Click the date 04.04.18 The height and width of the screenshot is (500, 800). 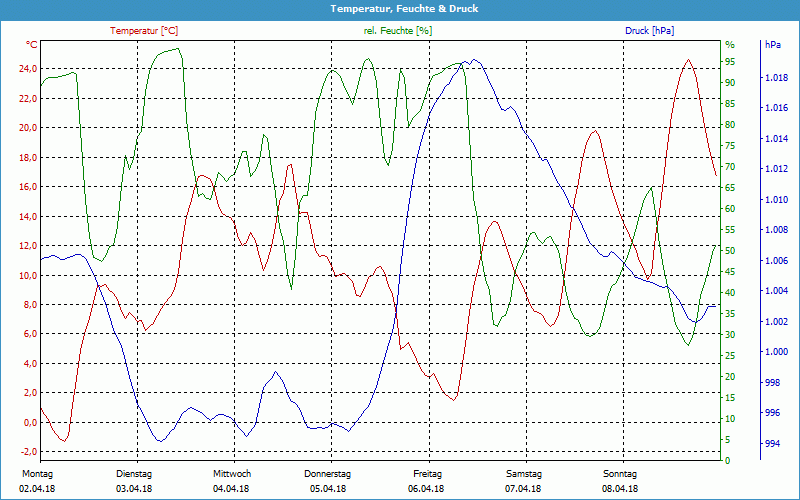pyautogui.click(x=231, y=489)
